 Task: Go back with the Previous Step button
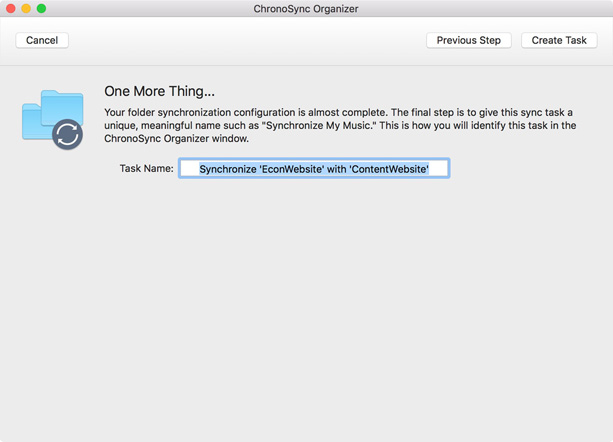click(468, 40)
